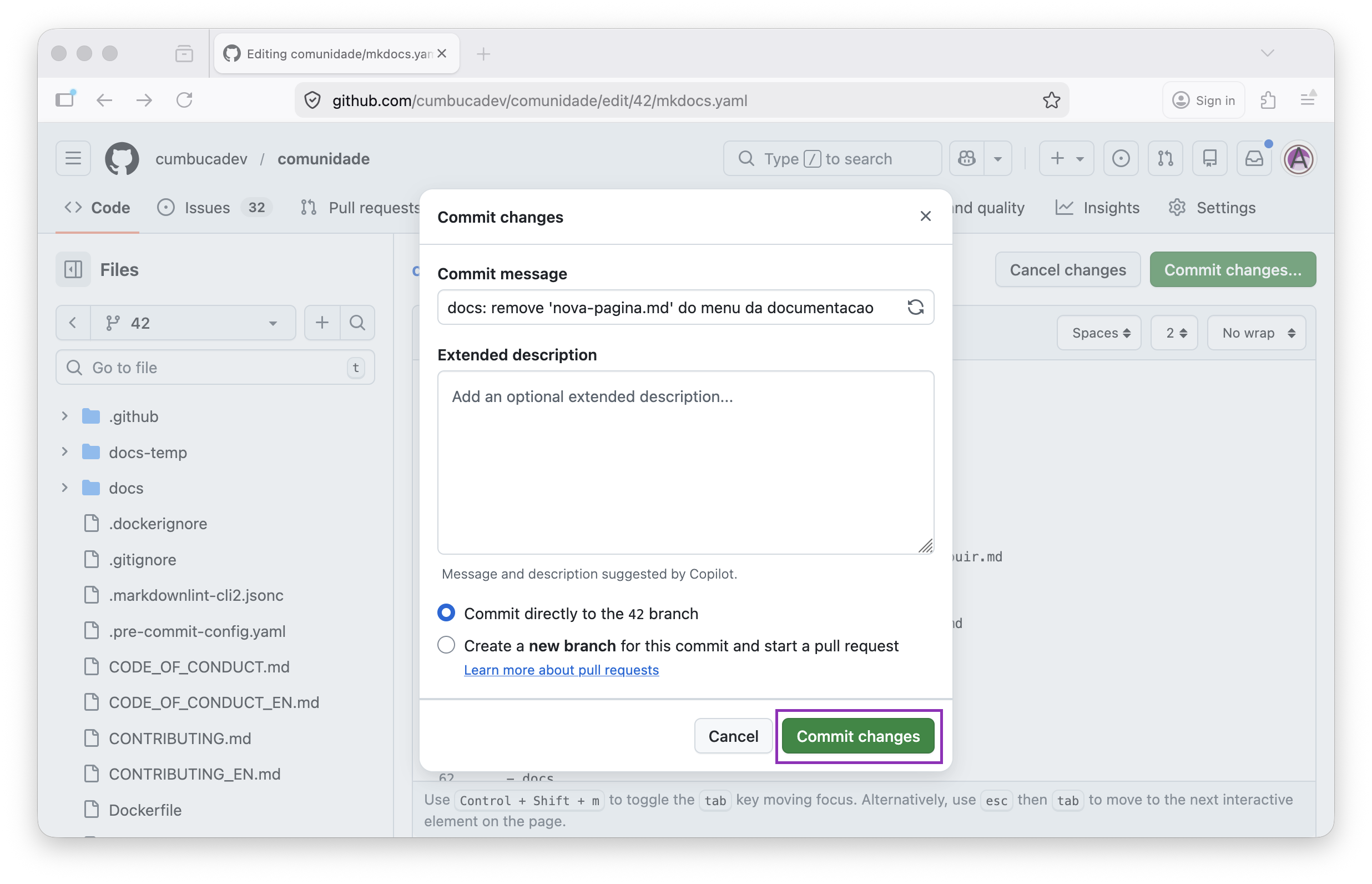Close the Commit changes dialog
Viewport: 1372px width, 884px height.
tap(925, 216)
